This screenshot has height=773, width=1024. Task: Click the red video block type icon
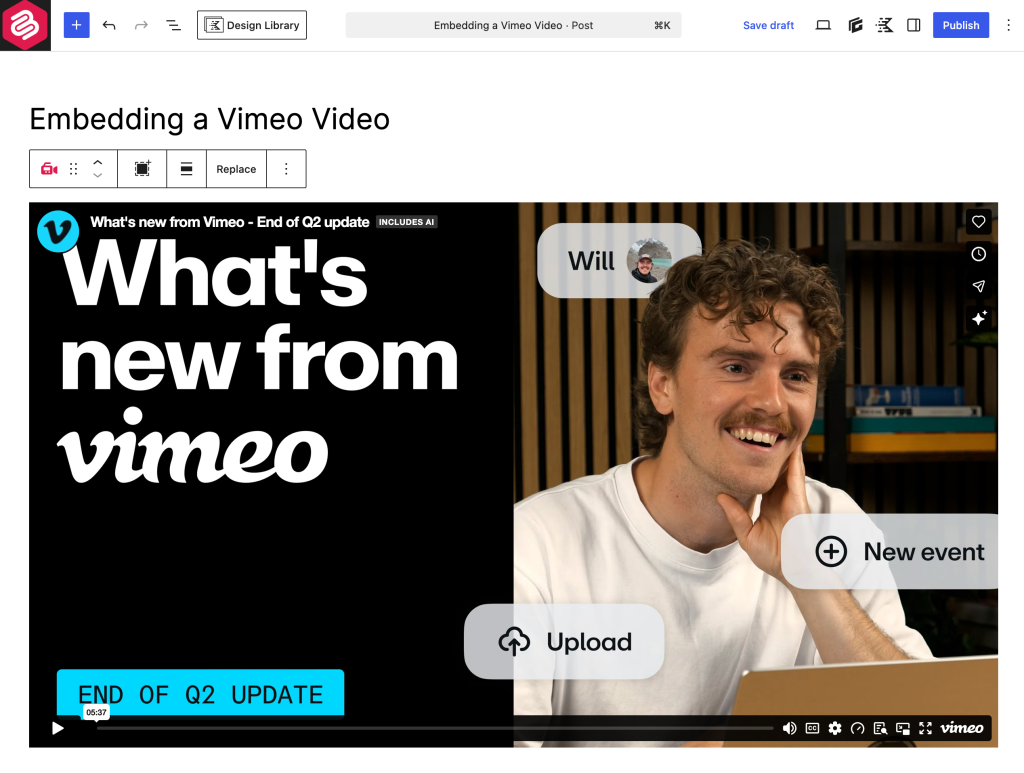pyautogui.click(x=49, y=169)
